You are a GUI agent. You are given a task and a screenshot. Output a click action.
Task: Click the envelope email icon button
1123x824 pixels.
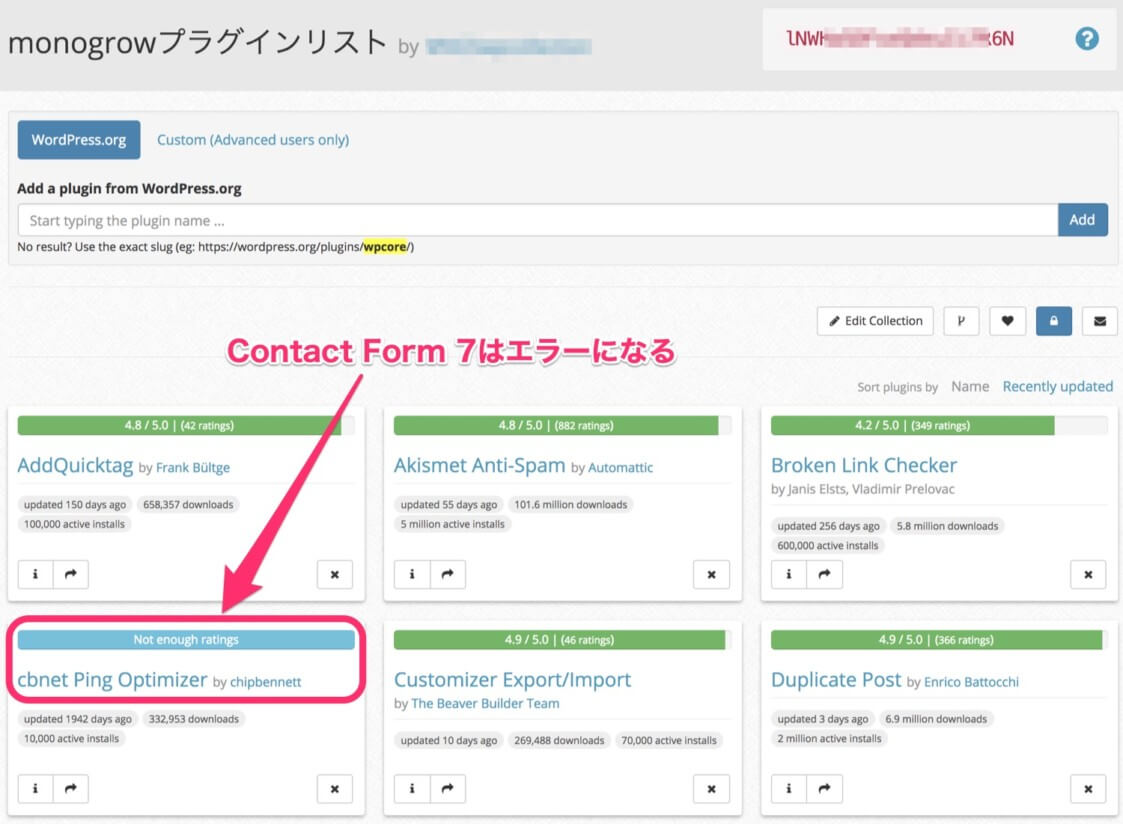pos(1100,321)
